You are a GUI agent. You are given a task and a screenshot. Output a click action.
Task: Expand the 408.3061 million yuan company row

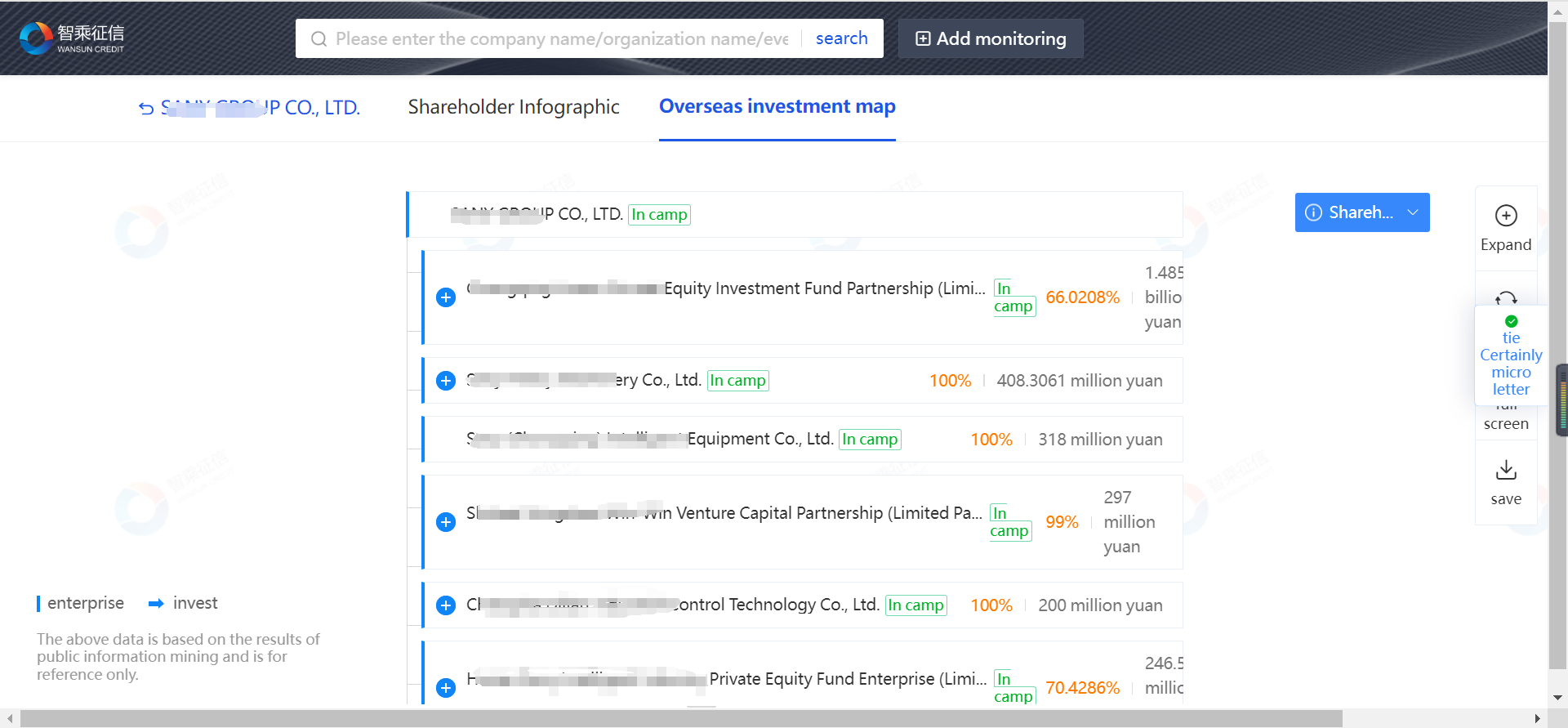(x=446, y=381)
